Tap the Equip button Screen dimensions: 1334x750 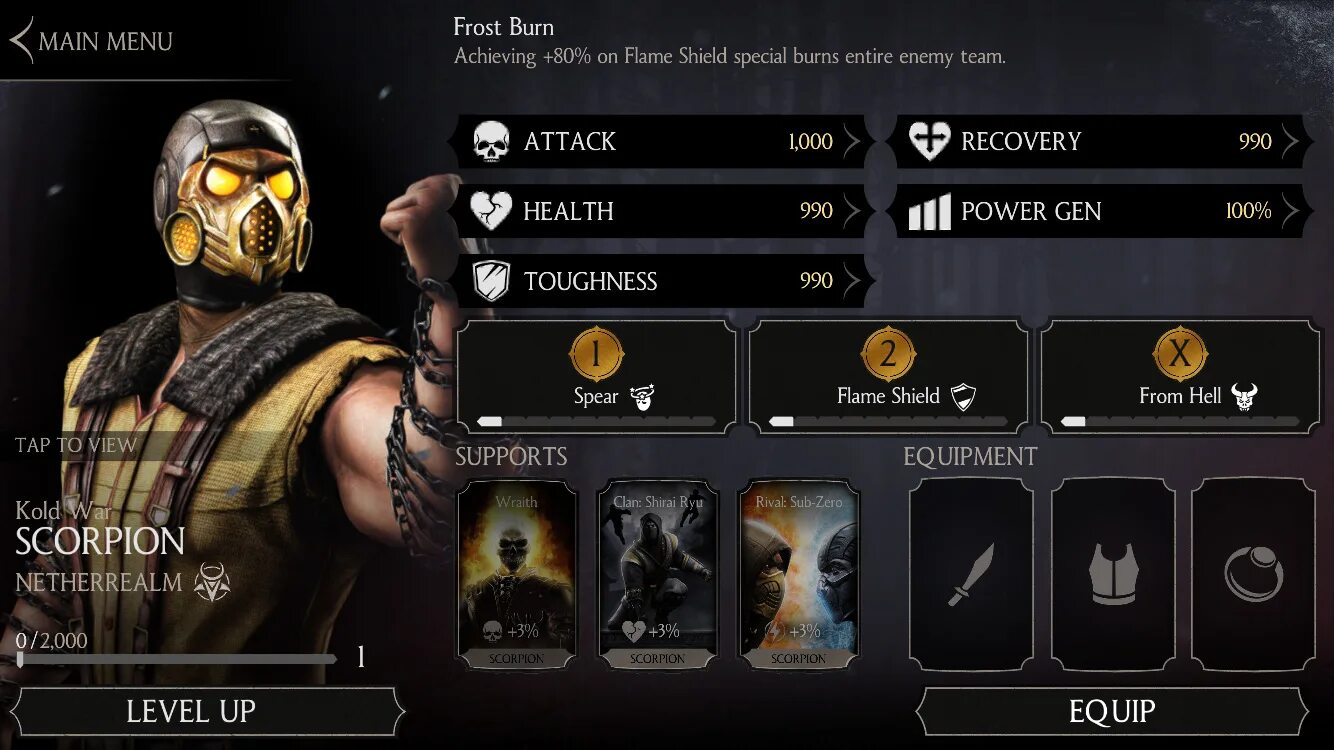point(1112,712)
